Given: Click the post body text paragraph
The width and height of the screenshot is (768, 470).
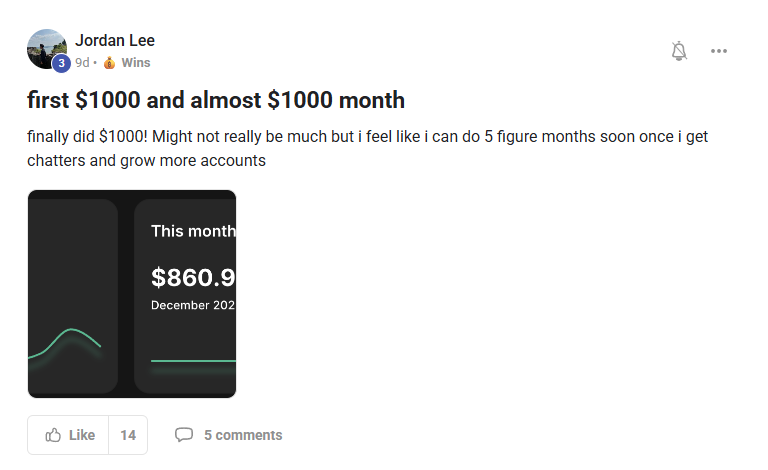Looking at the screenshot, I should [x=366, y=148].
